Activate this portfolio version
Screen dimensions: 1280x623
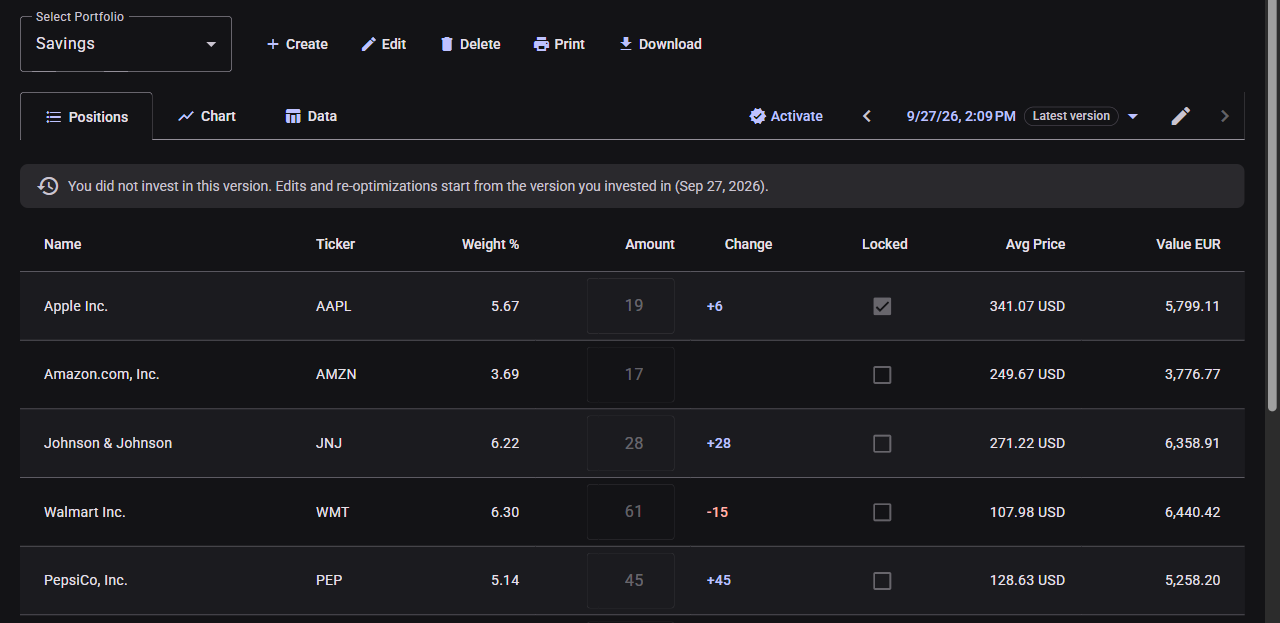[x=786, y=116]
